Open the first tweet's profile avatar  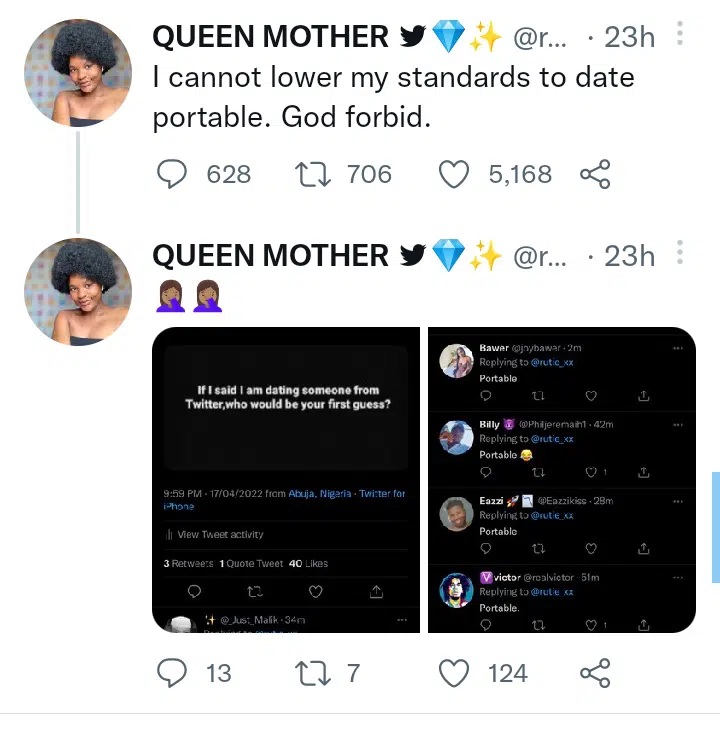(78, 73)
